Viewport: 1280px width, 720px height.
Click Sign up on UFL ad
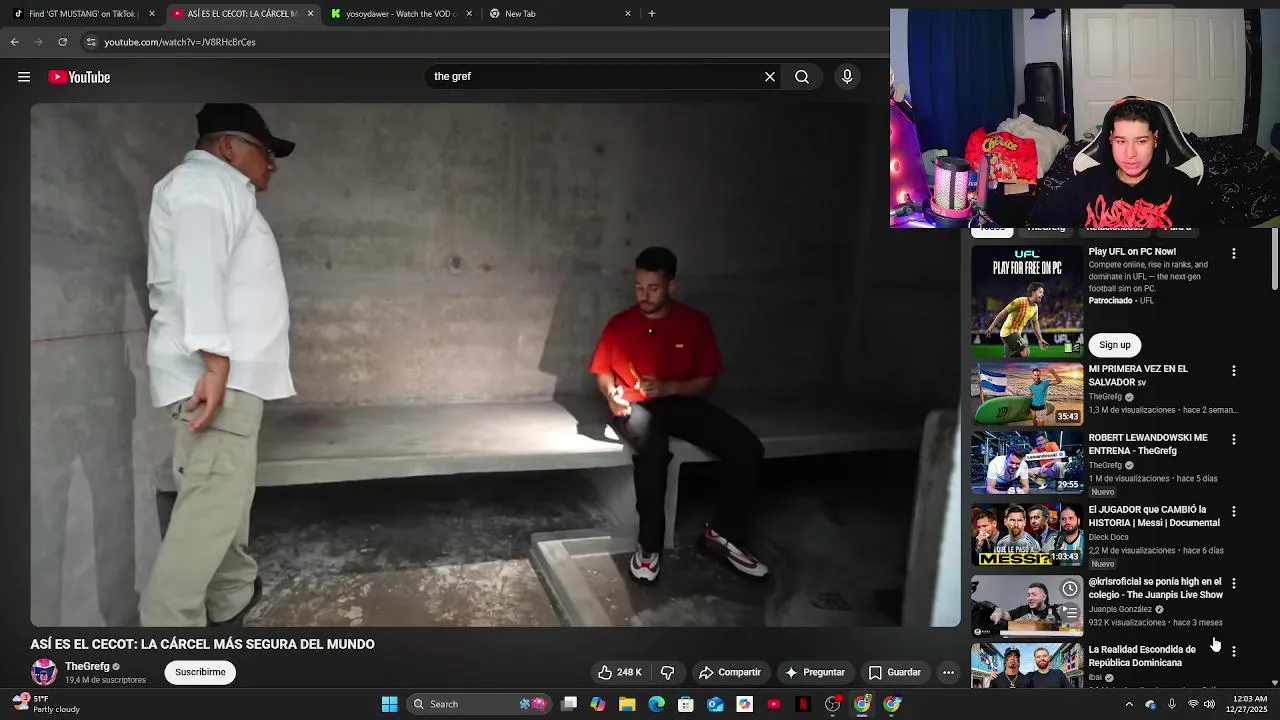[1115, 345]
